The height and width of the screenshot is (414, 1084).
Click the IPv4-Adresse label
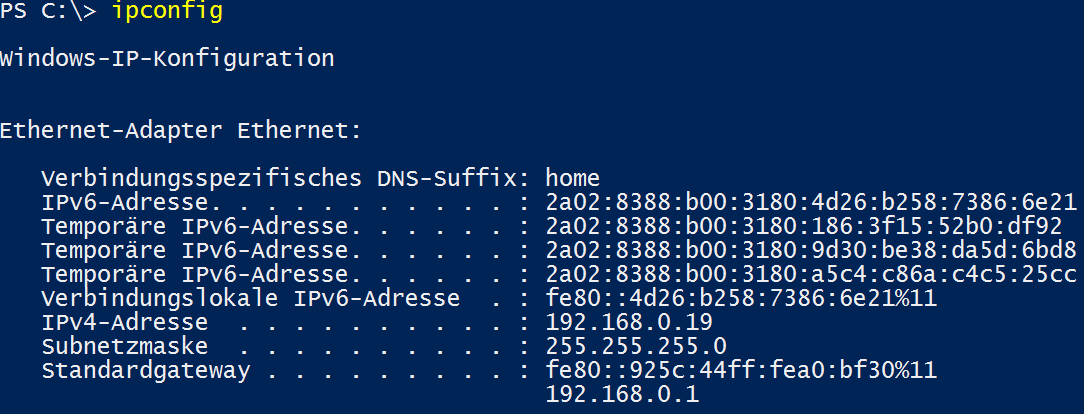(124, 323)
